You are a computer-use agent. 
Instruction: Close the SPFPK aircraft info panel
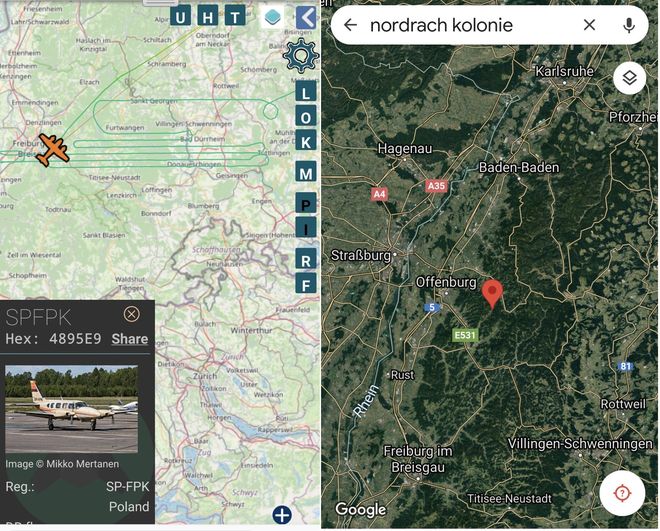(131, 314)
